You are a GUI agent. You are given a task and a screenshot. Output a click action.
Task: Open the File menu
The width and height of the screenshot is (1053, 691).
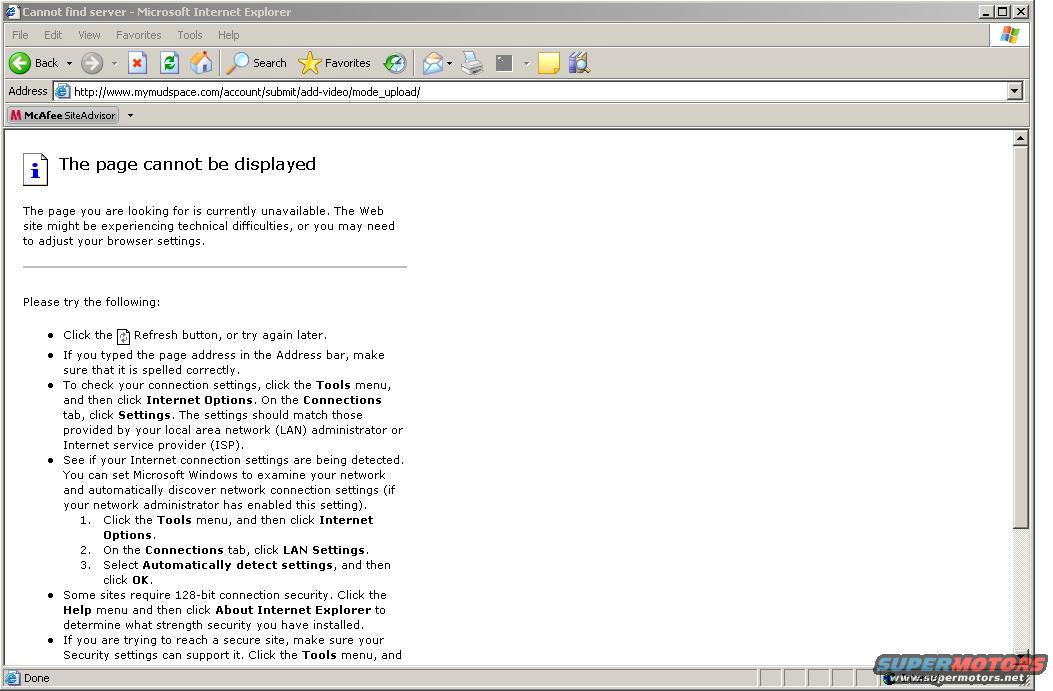[x=20, y=35]
